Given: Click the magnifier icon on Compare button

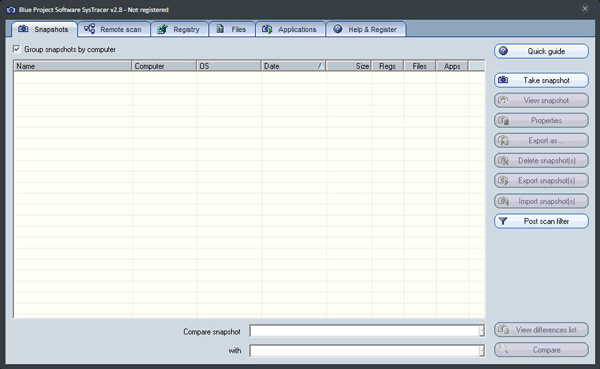Looking at the screenshot, I should pos(503,349).
